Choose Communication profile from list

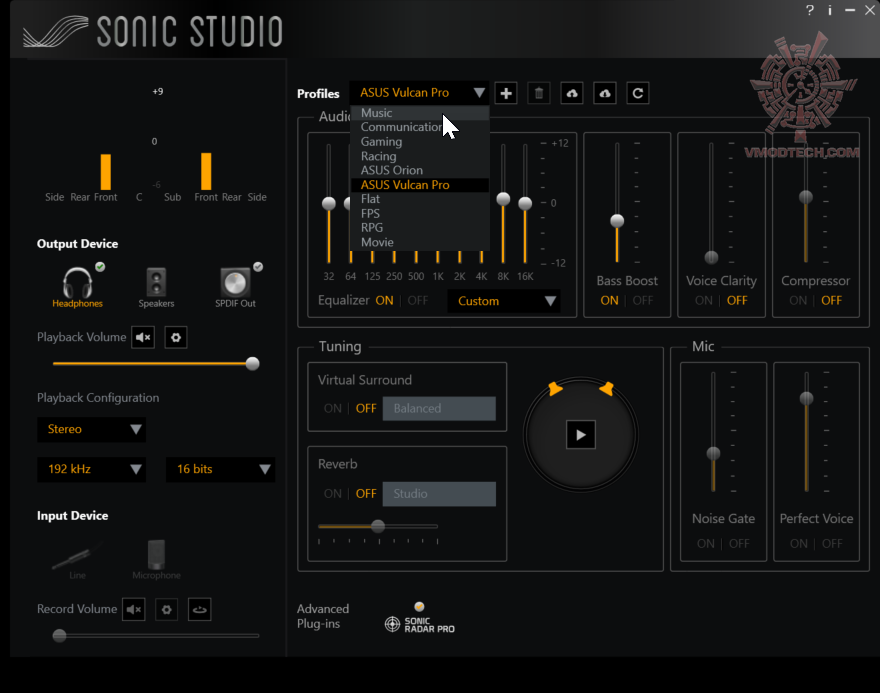click(420, 127)
